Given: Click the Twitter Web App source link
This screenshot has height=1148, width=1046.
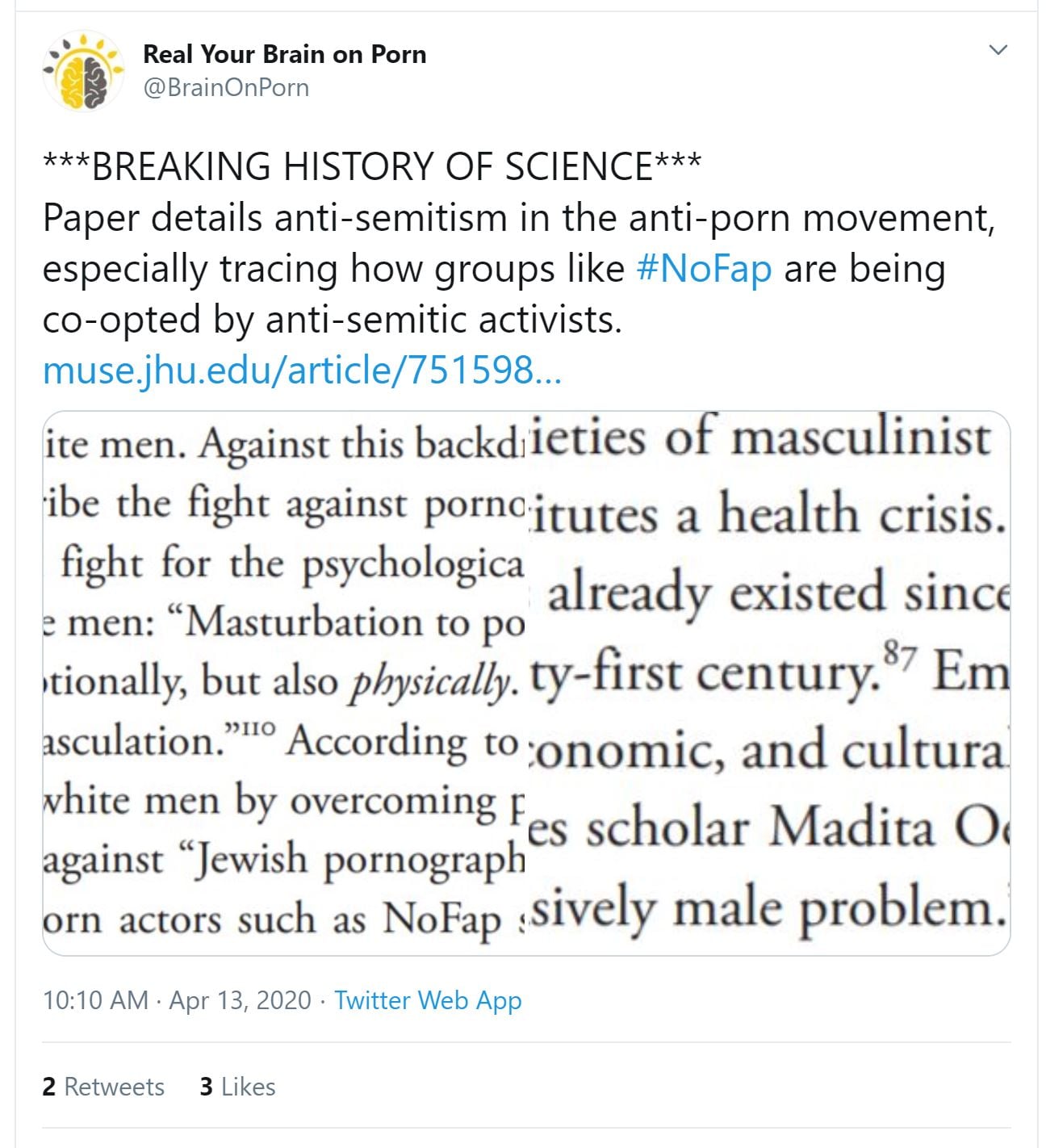Looking at the screenshot, I should [x=428, y=1000].
